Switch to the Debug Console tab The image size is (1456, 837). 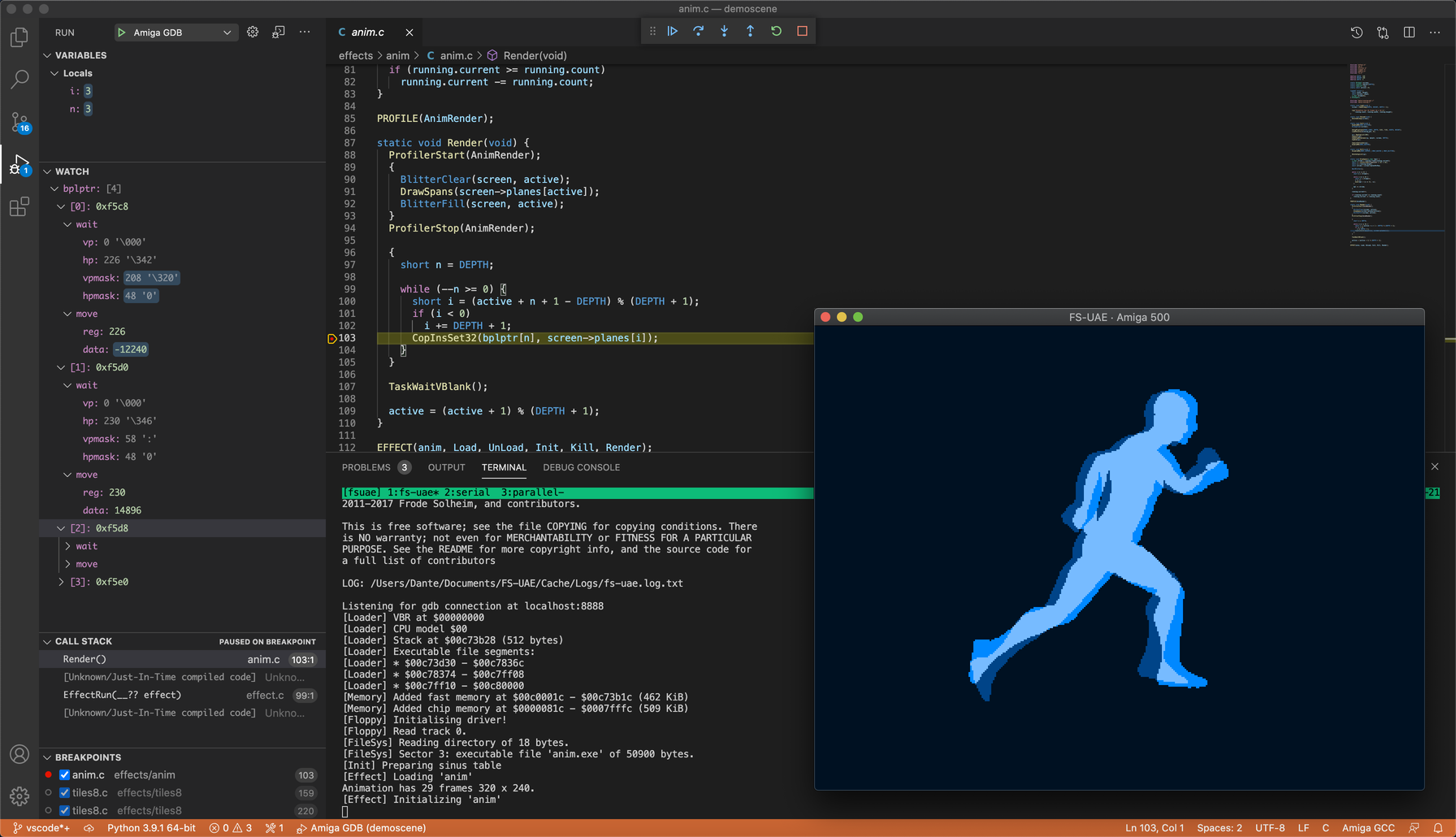coord(581,467)
